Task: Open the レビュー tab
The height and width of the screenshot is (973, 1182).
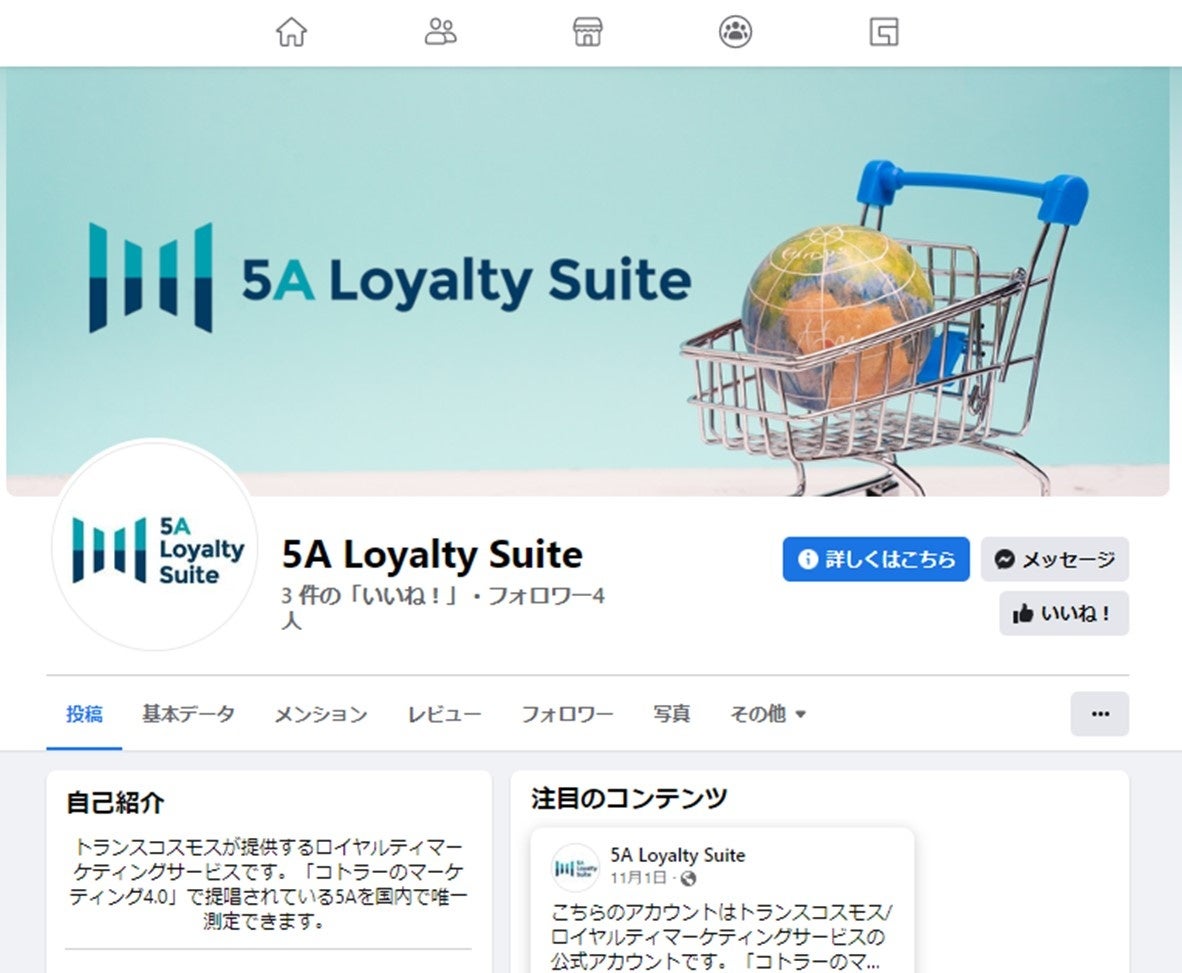Action: (444, 714)
